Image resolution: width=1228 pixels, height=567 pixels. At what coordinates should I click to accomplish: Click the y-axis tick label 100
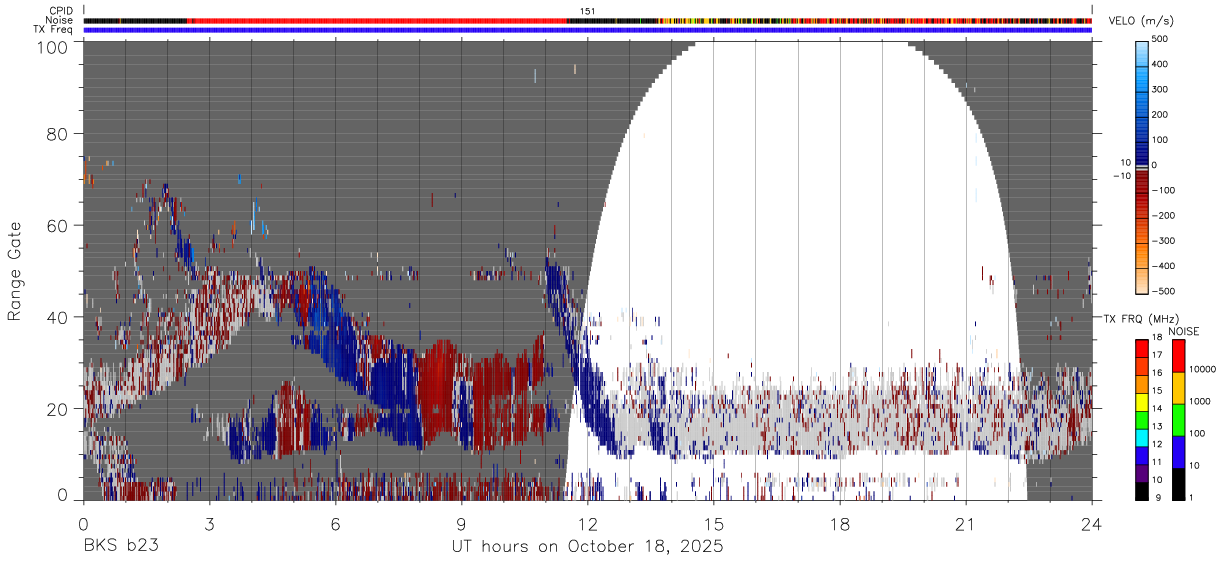tap(51, 46)
